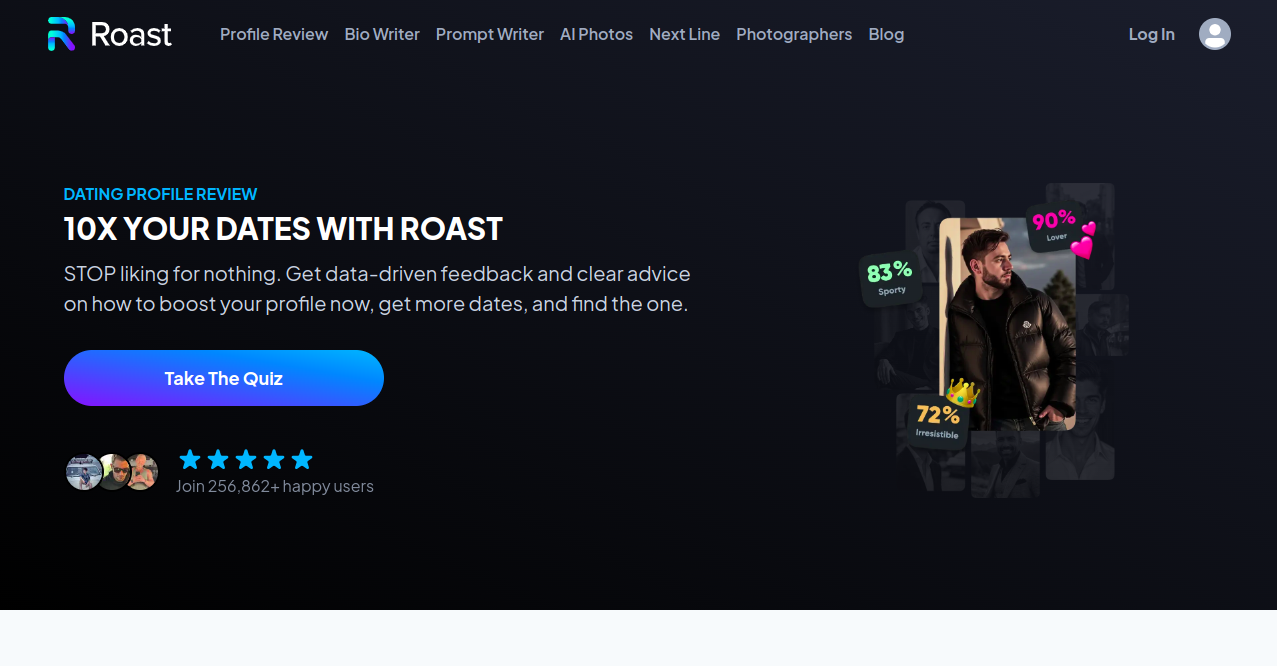Click the Log In link
Viewport: 1277px width, 666px height.
(1151, 34)
